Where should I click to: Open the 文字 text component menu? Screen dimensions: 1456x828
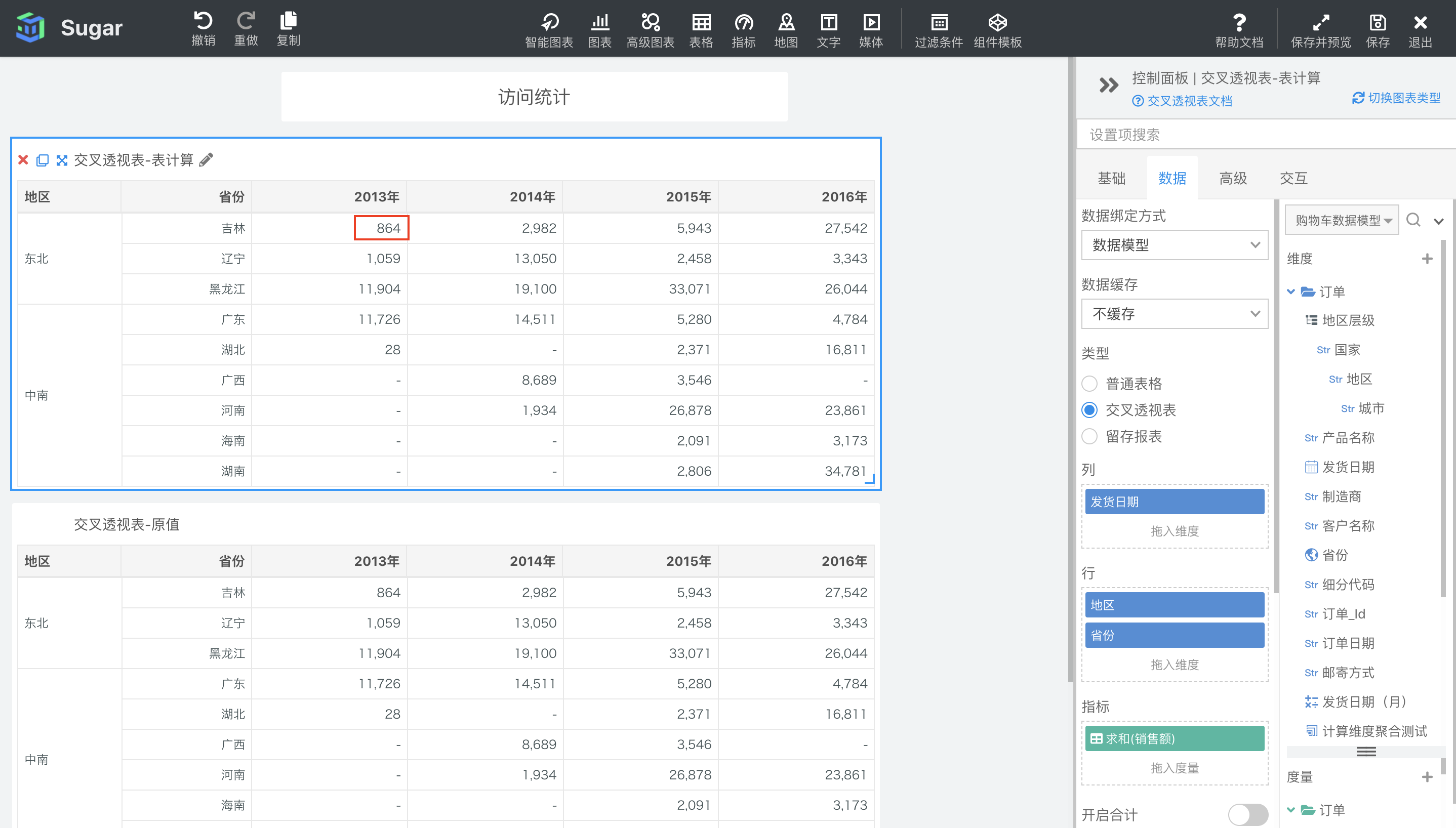click(829, 30)
